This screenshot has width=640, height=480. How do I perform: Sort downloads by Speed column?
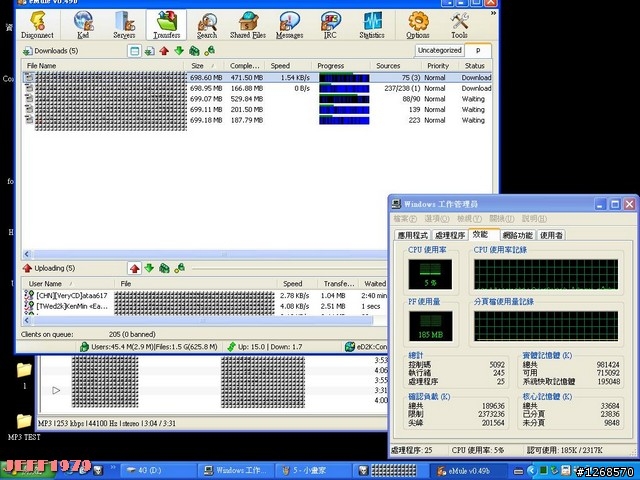(x=288, y=66)
